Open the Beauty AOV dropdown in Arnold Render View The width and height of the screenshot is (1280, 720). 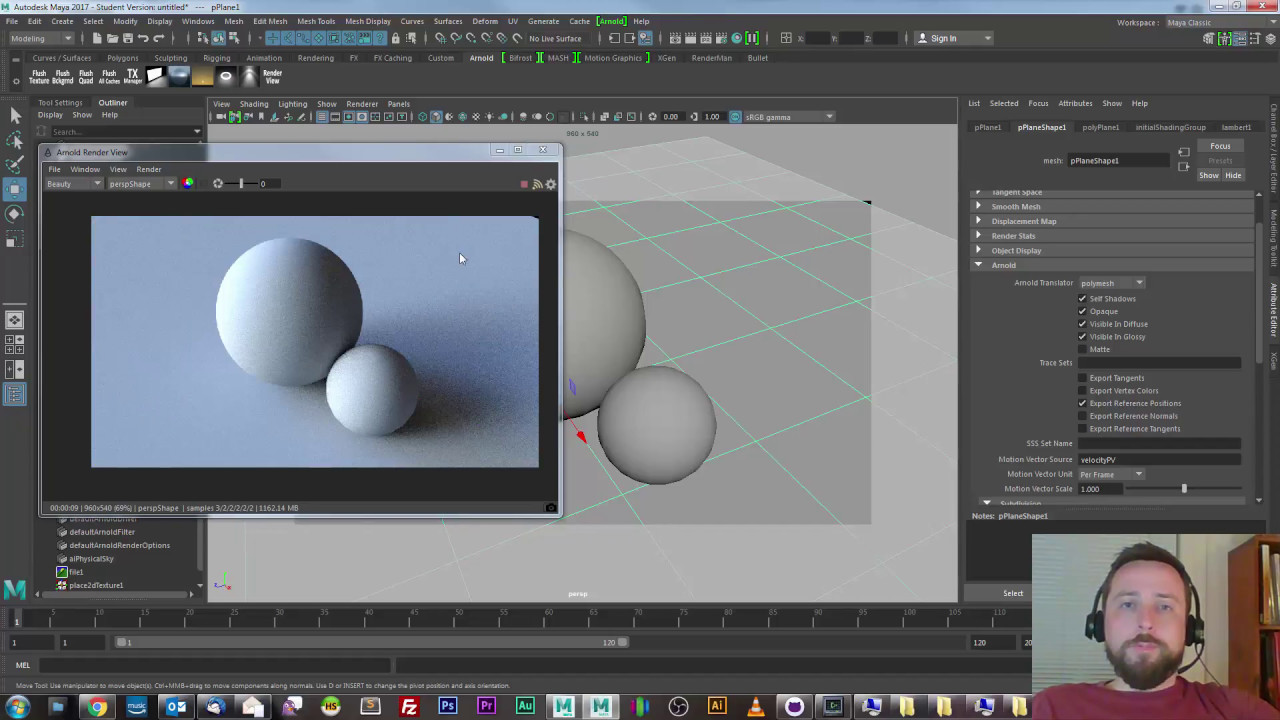[73, 183]
